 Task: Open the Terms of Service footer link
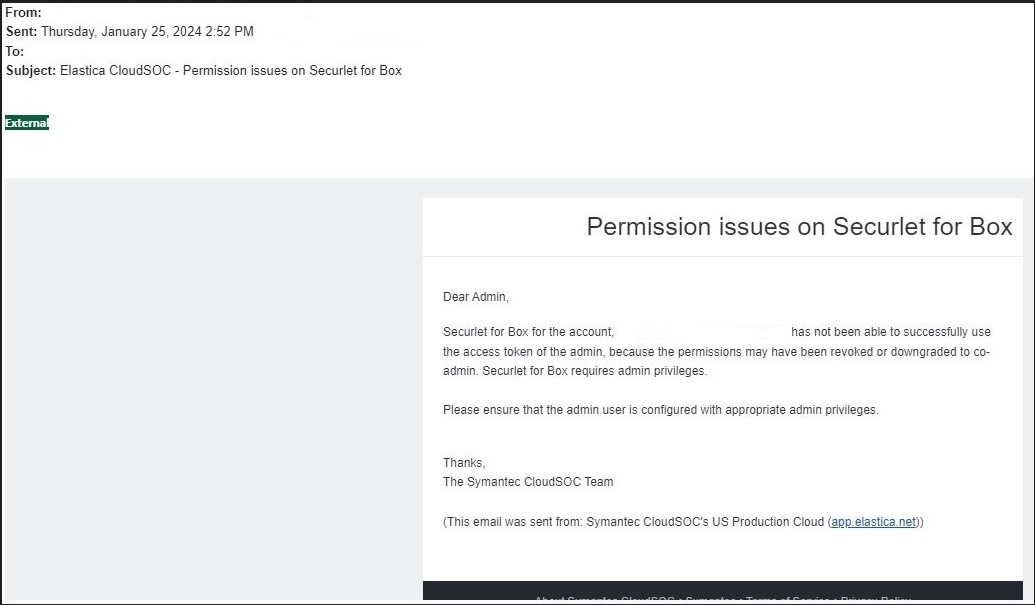[x=788, y=600]
